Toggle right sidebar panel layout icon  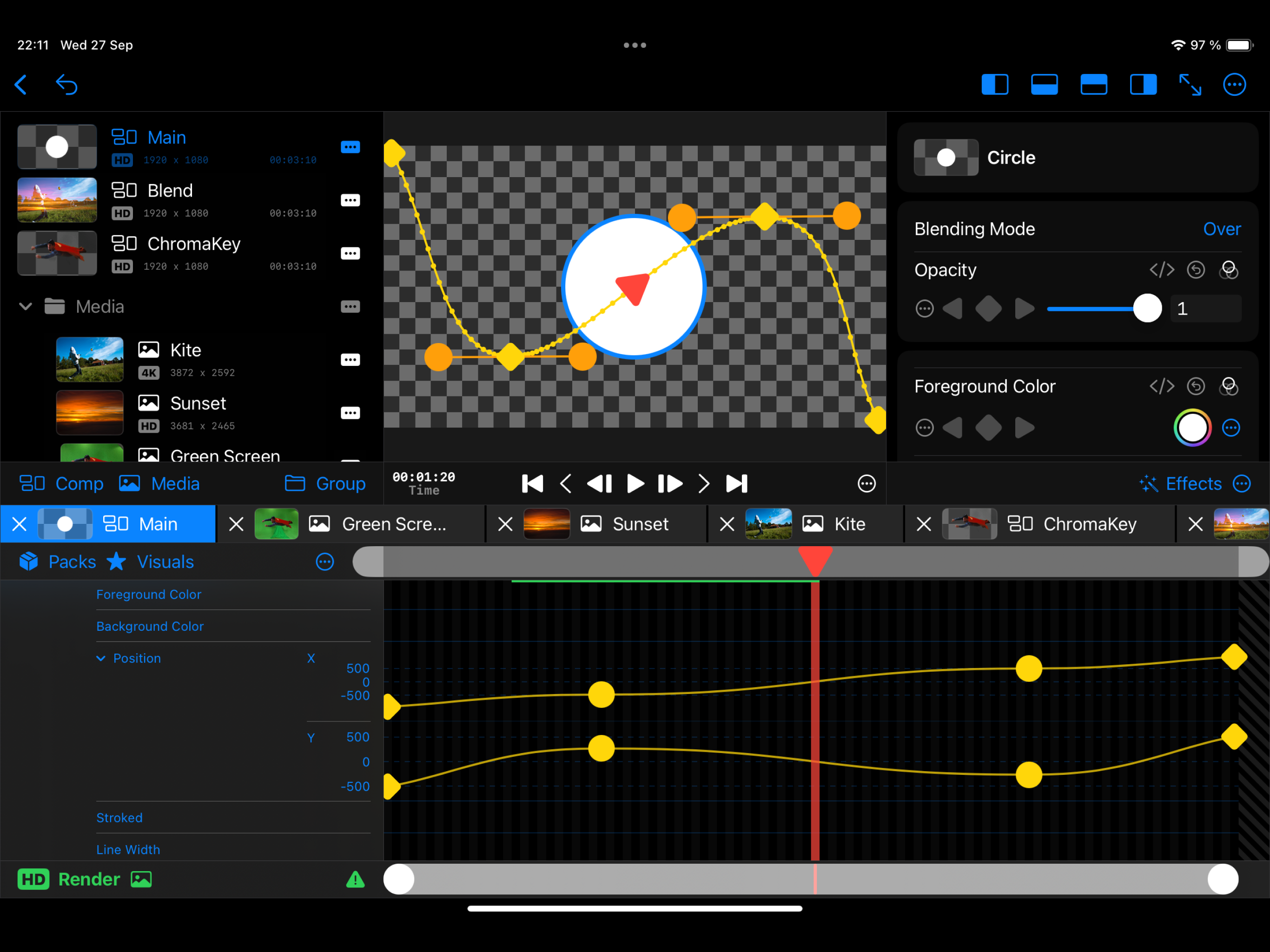(x=1143, y=85)
